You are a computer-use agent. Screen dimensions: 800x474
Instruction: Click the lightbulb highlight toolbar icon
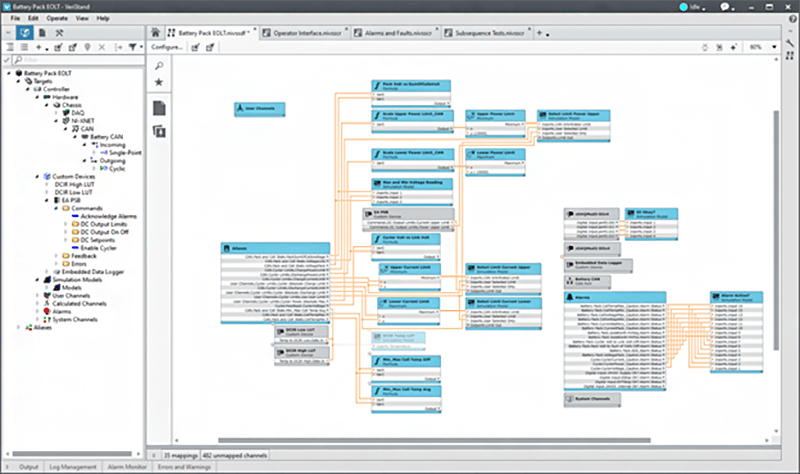point(705,47)
